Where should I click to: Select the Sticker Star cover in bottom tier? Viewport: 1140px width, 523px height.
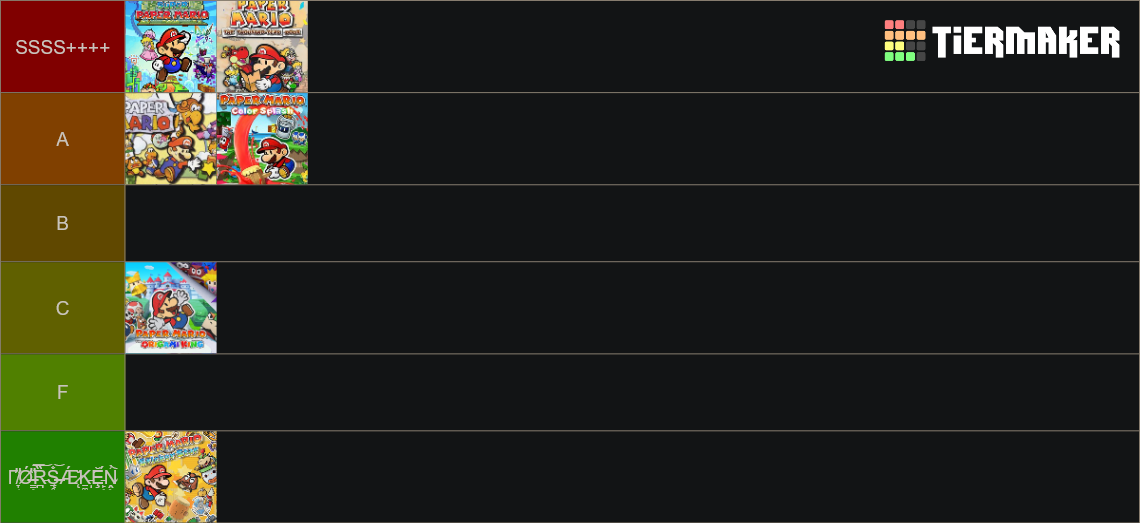171,476
